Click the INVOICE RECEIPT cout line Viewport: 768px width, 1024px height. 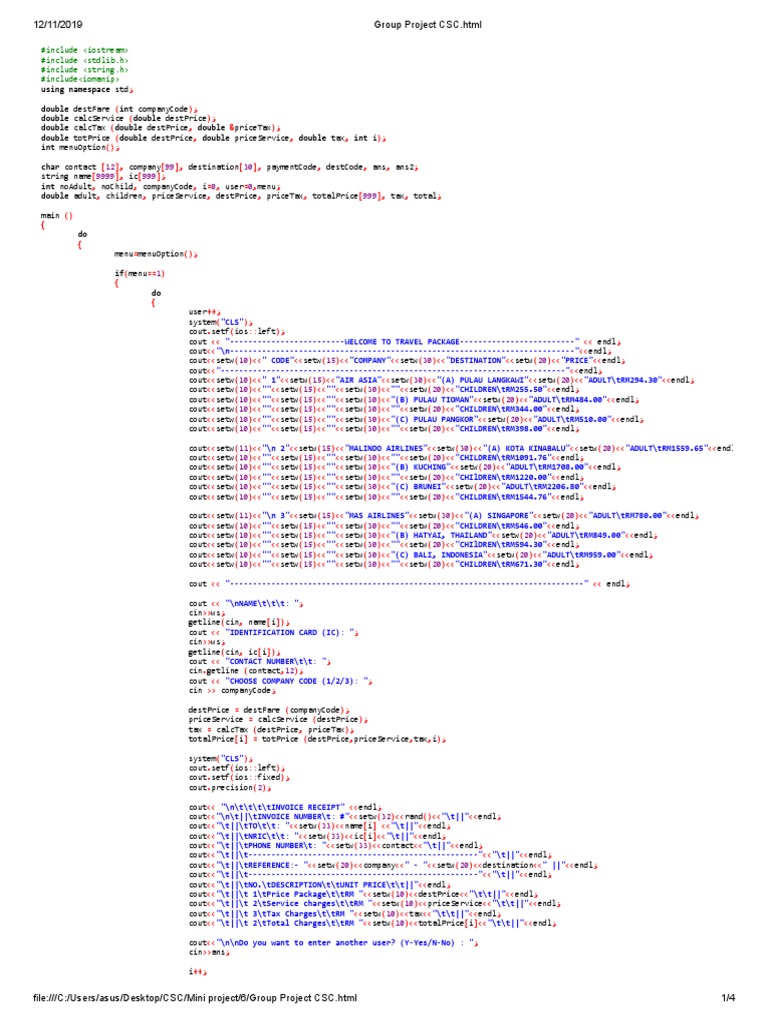[x=285, y=808]
